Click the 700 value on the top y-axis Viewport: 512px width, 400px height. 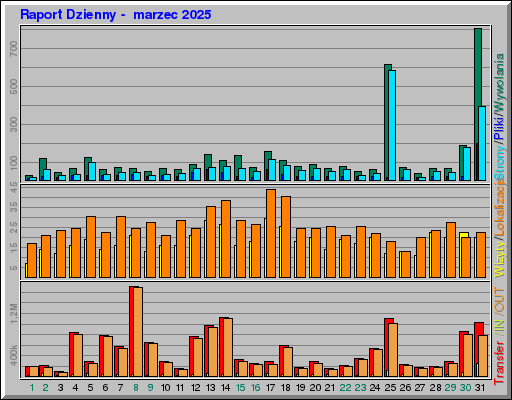coord(14,49)
